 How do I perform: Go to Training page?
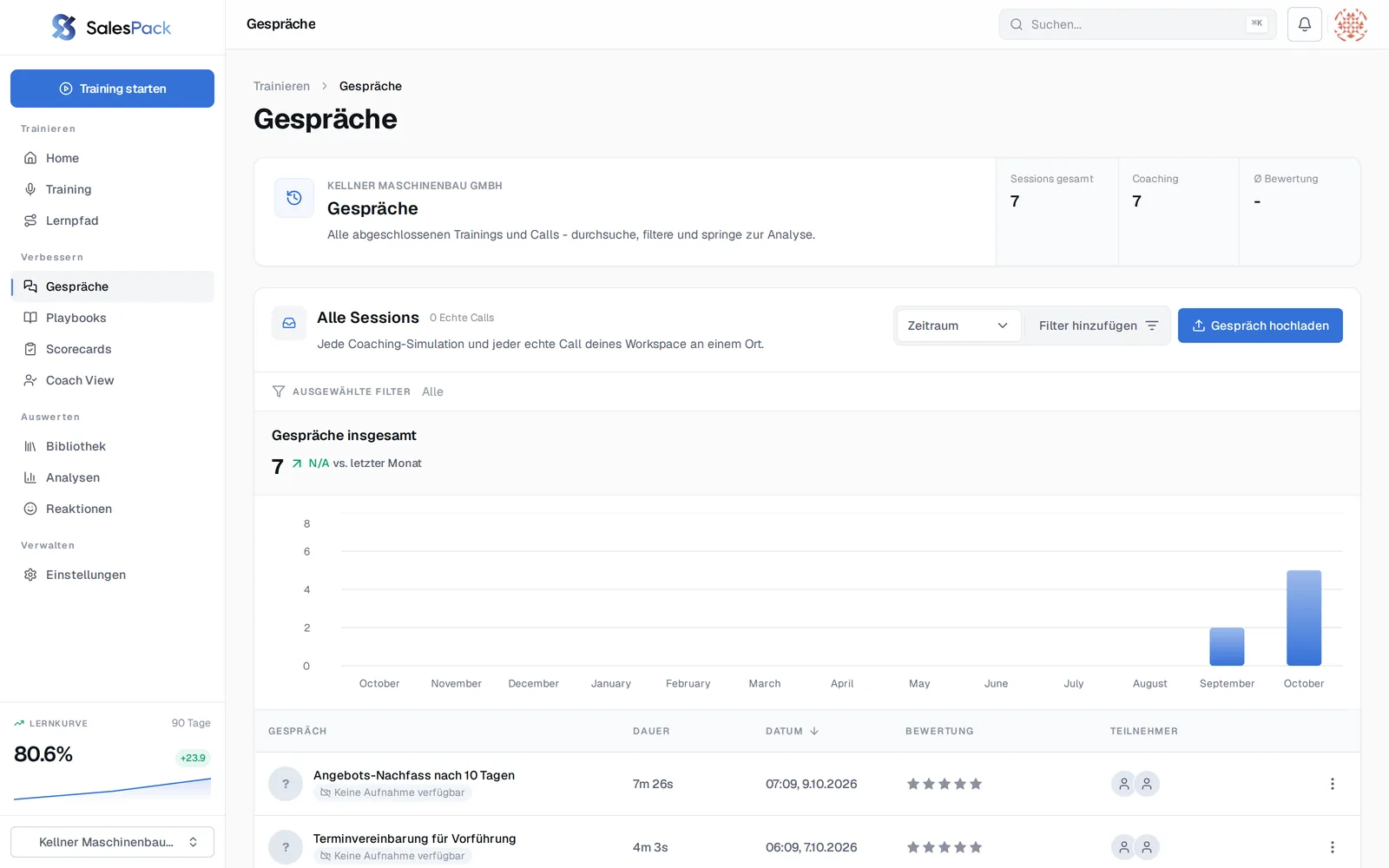pos(112,189)
